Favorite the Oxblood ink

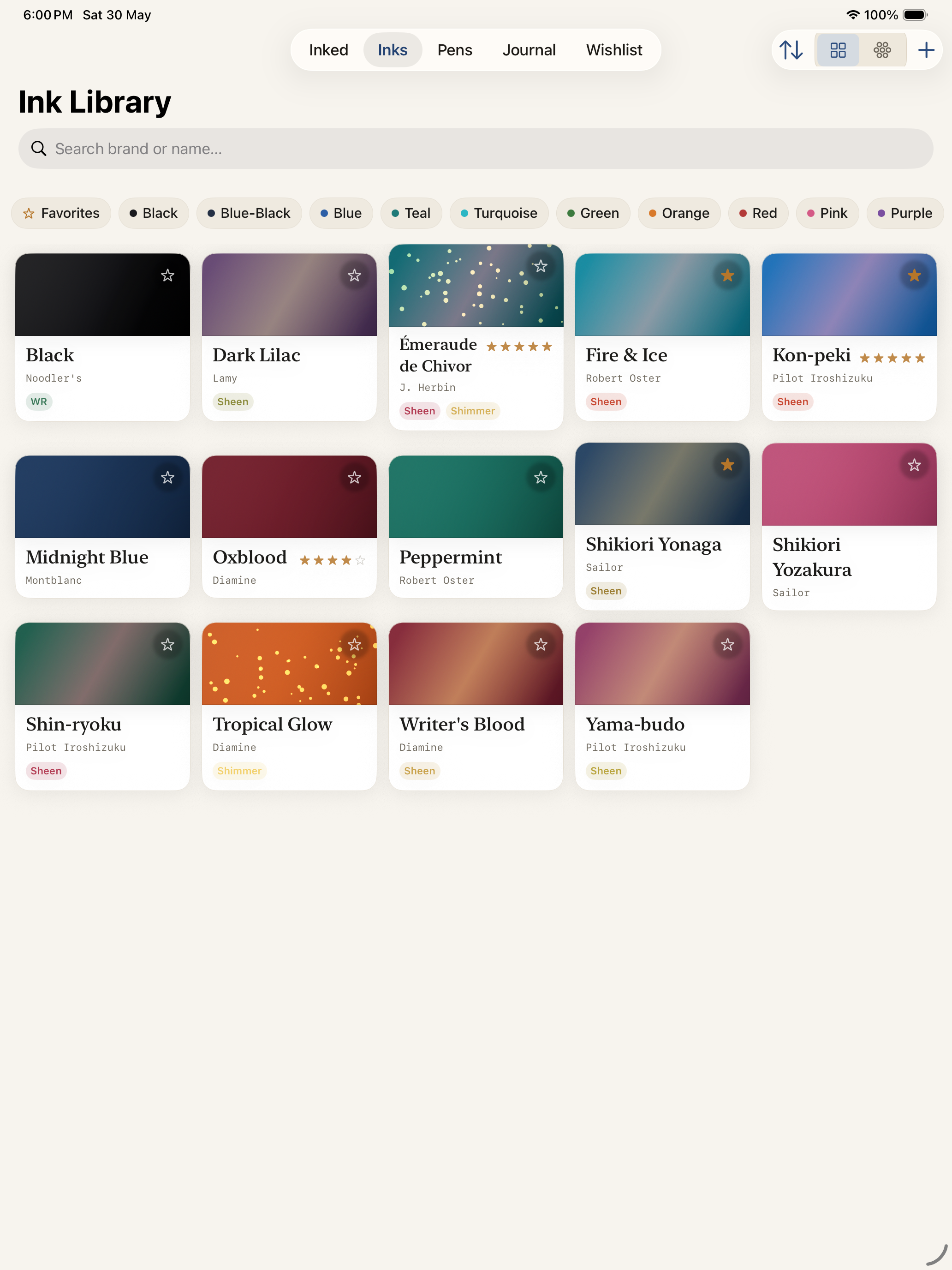click(x=354, y=478)
